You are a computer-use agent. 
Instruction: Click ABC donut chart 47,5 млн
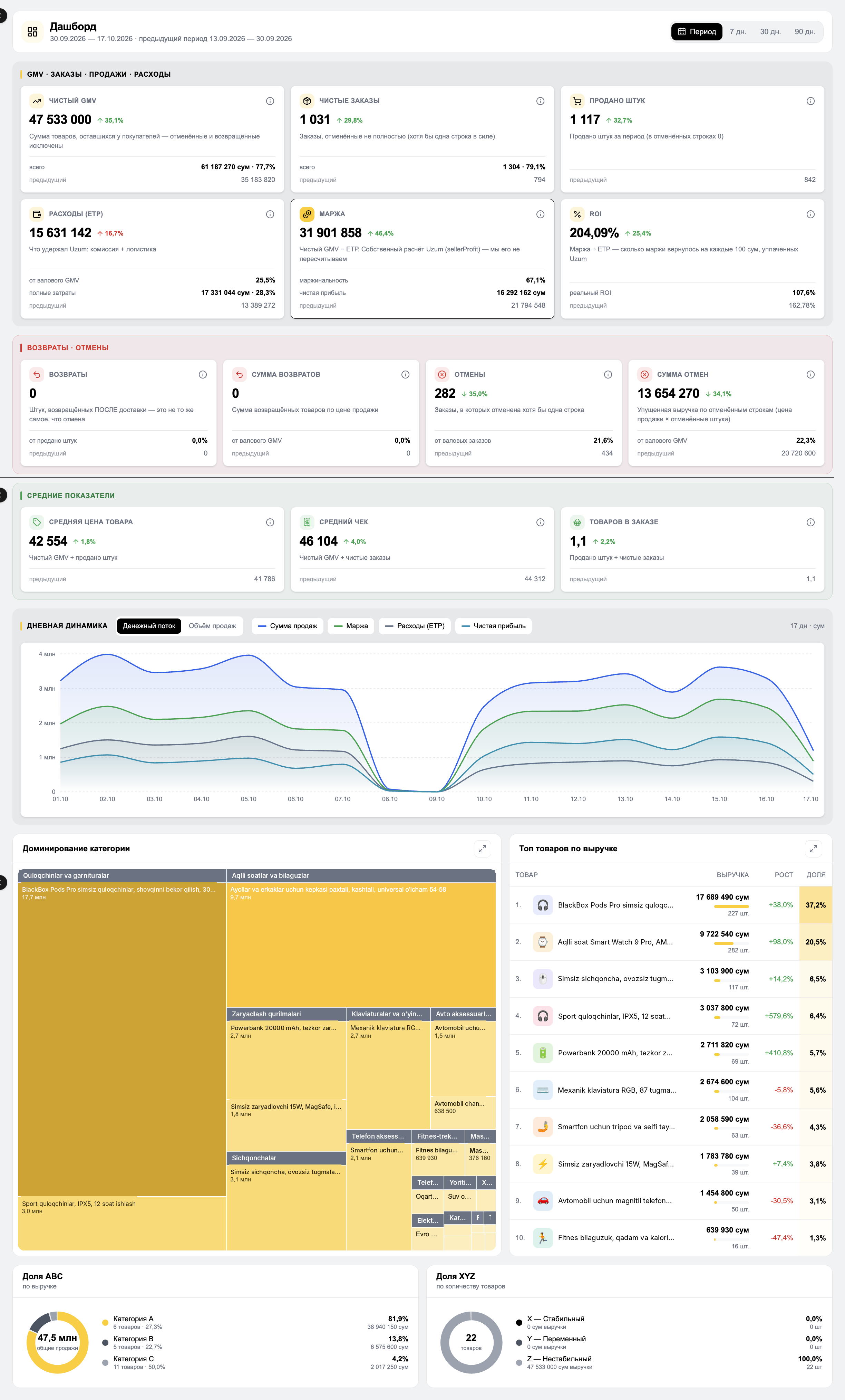click(57, 1343)
